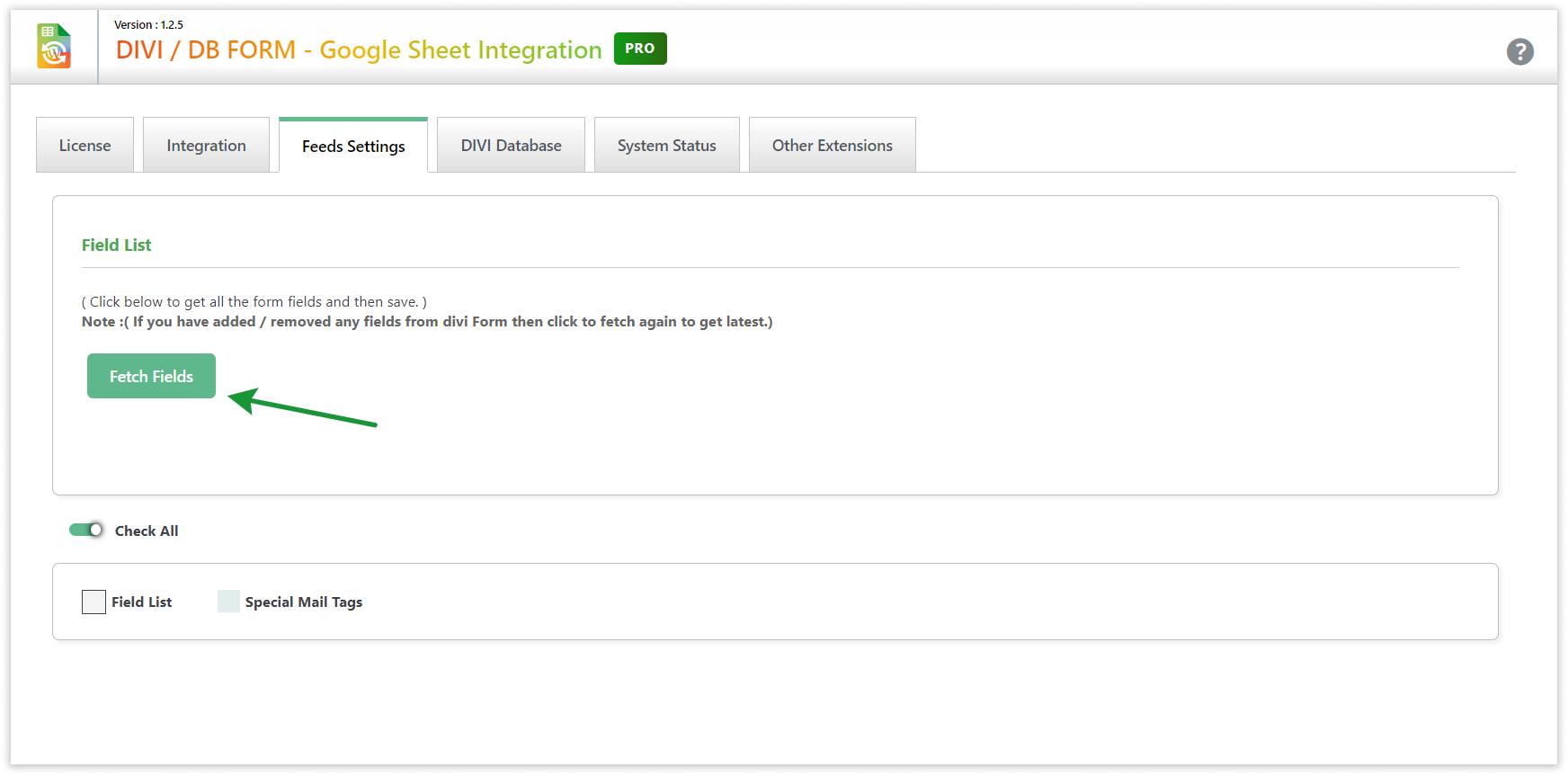Screen dimensions: 1568x776
Task: Open help via the question mark icon
Action: tap(1519, 52)
